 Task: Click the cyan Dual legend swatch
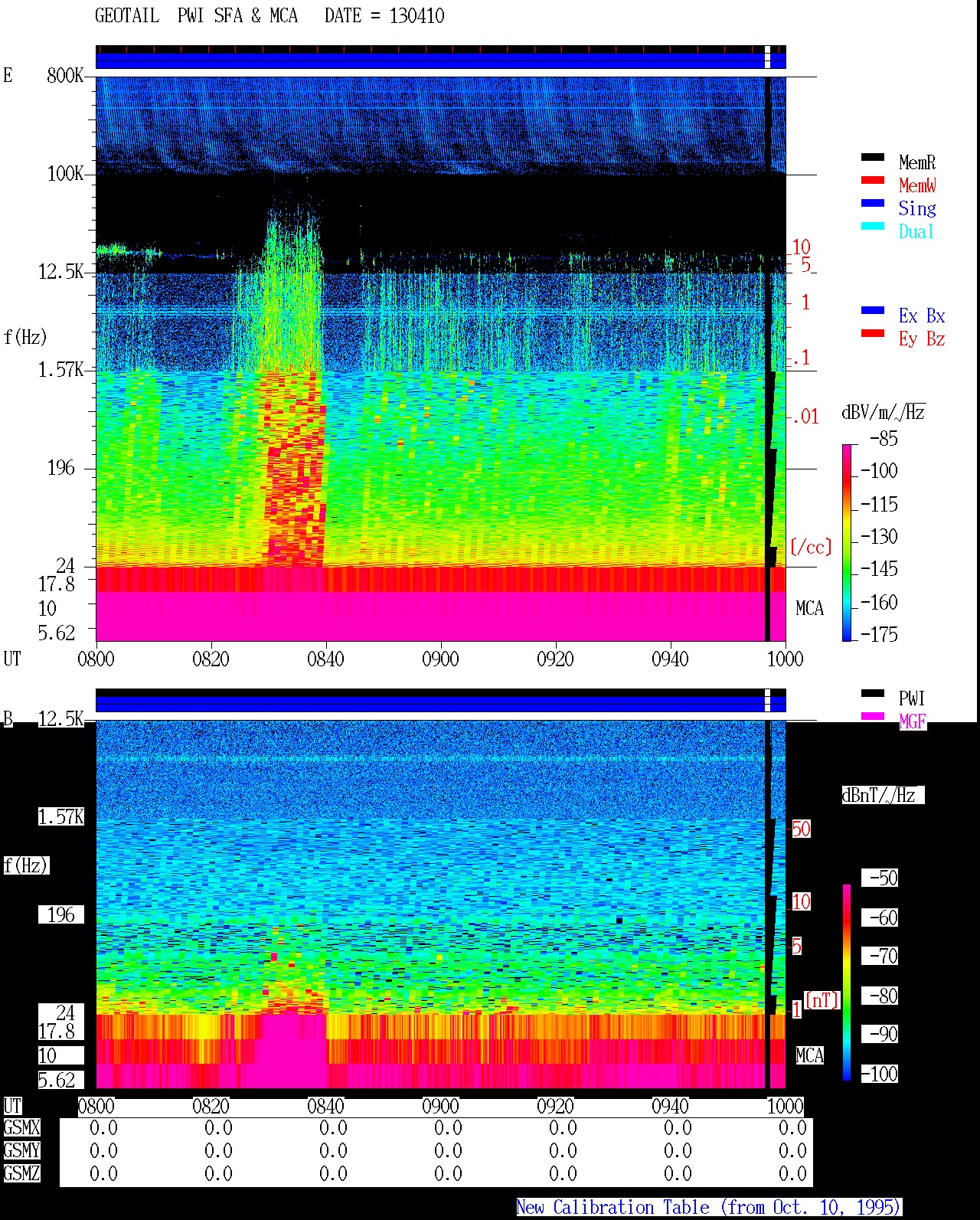click(872, 226)
